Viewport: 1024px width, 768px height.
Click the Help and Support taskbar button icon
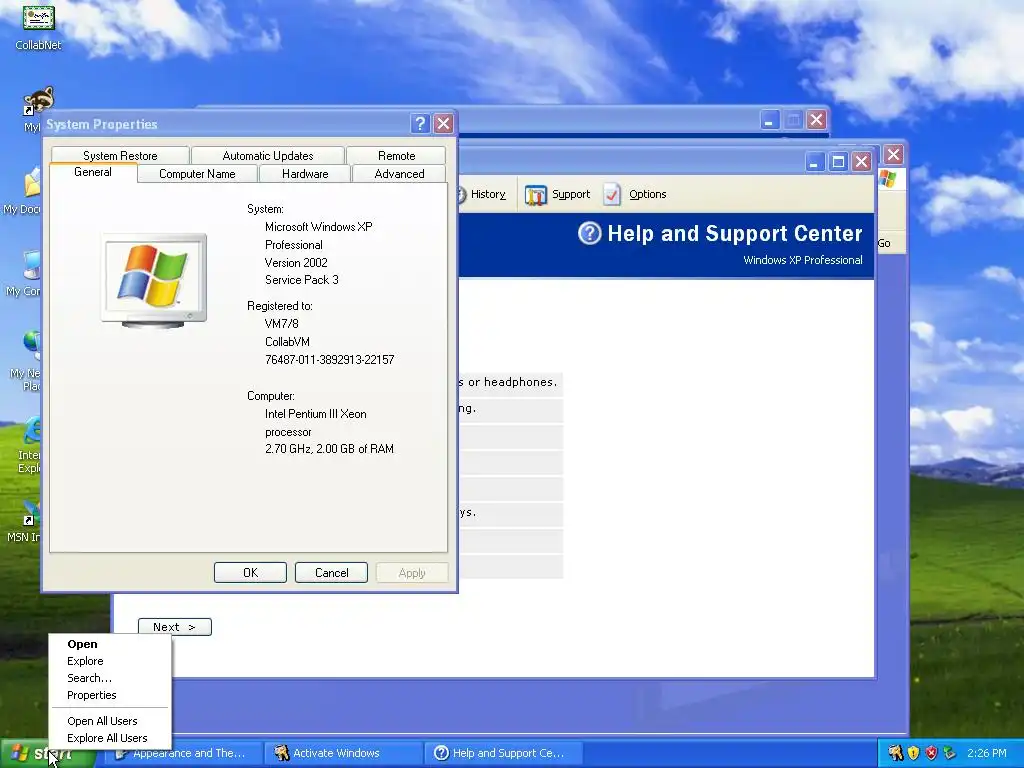click(x=441, y=753)
